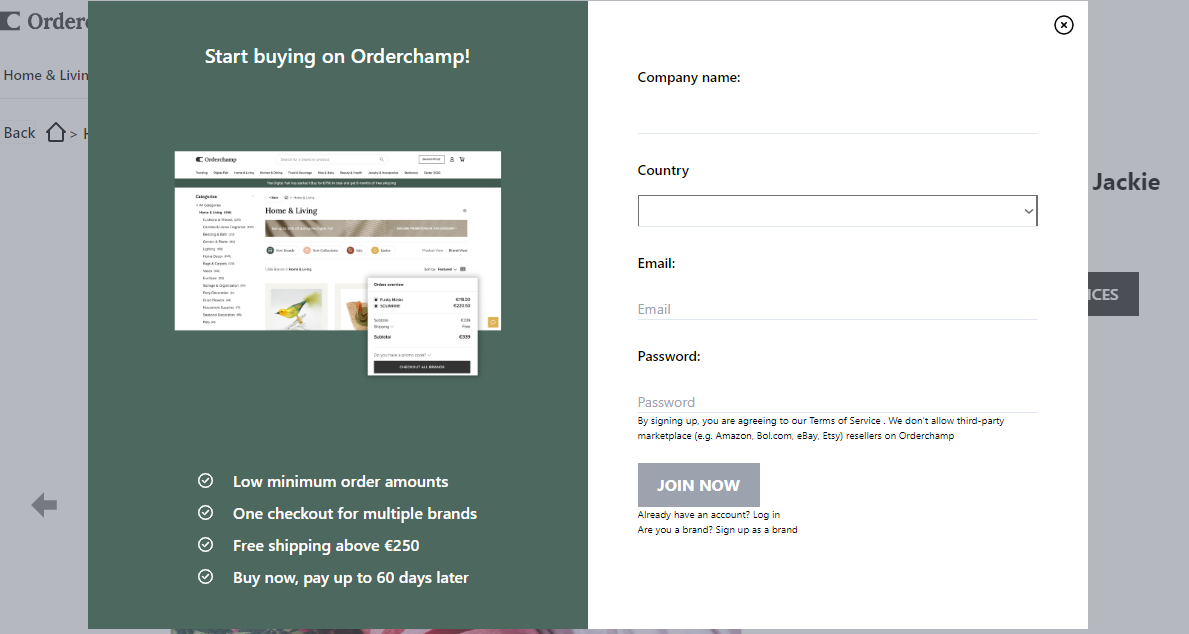Click the left carousel arrow
1189x634 pixels.
(x=44, y=505)
